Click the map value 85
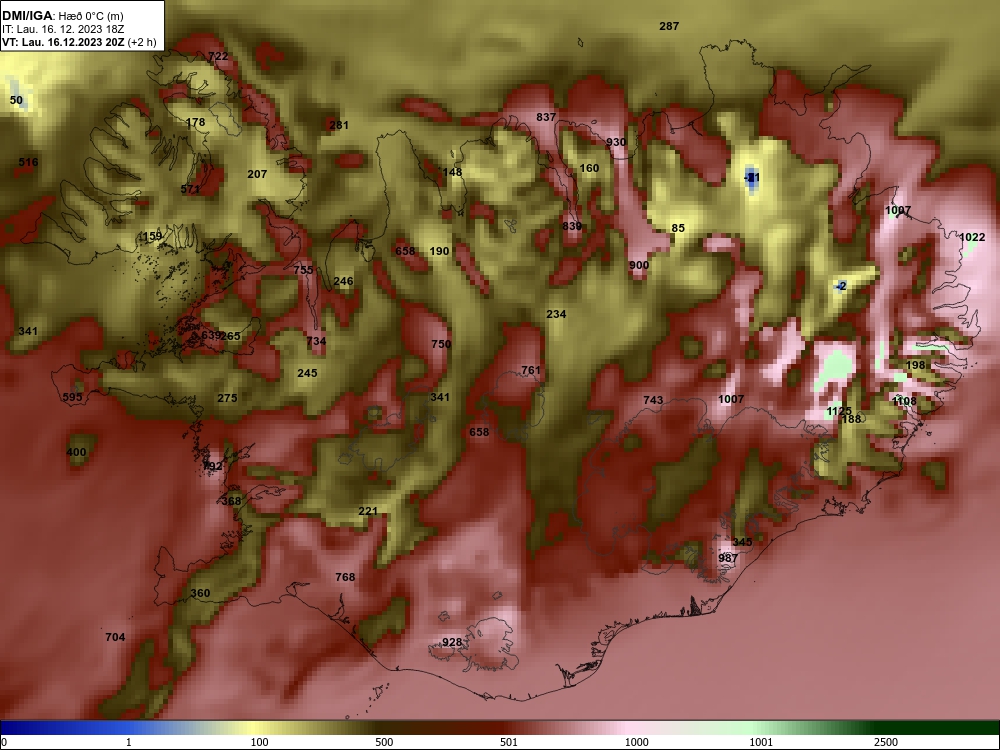The height and width of the screenshot is (750, 1000). 678,228
